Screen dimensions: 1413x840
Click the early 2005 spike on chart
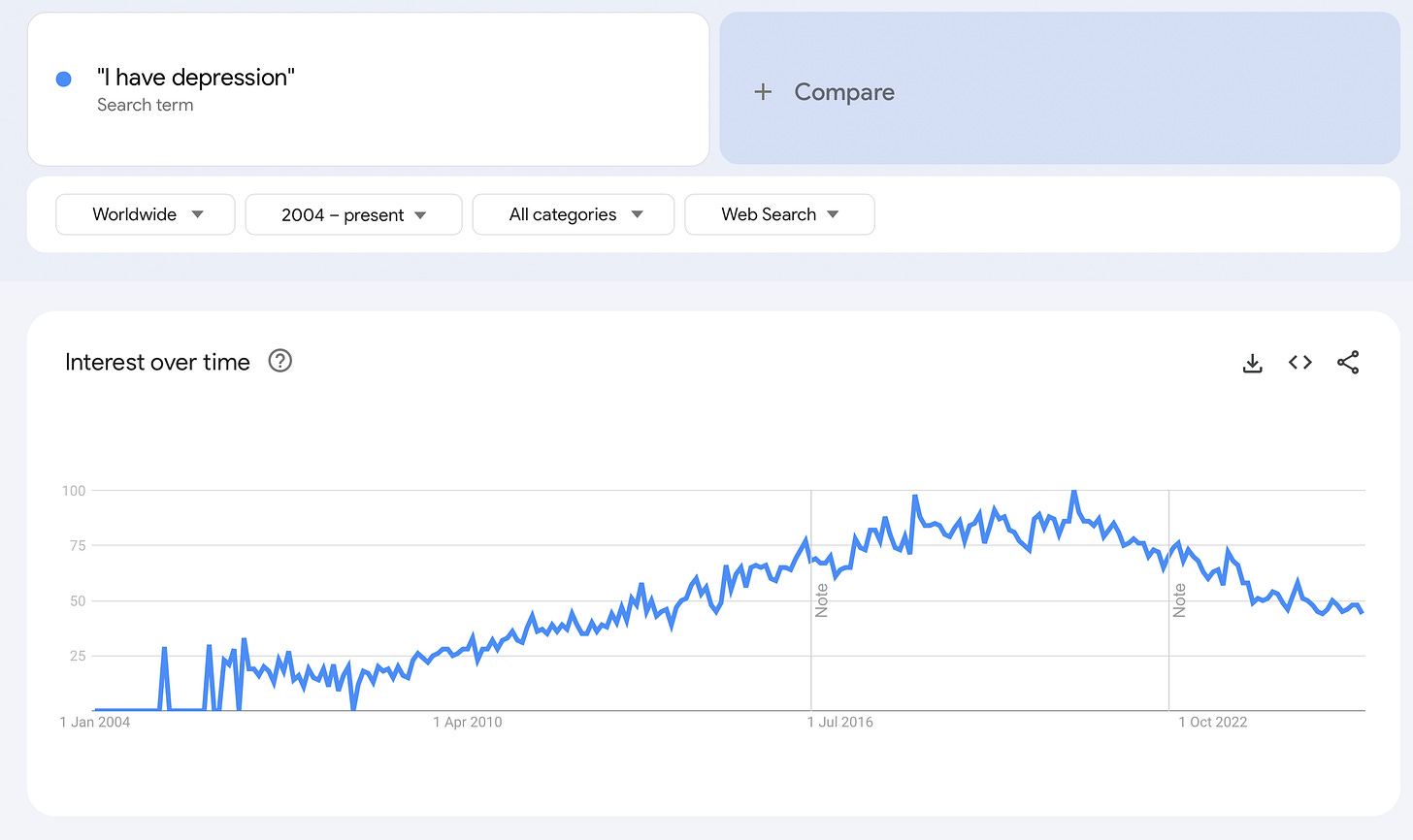(164, 648)
